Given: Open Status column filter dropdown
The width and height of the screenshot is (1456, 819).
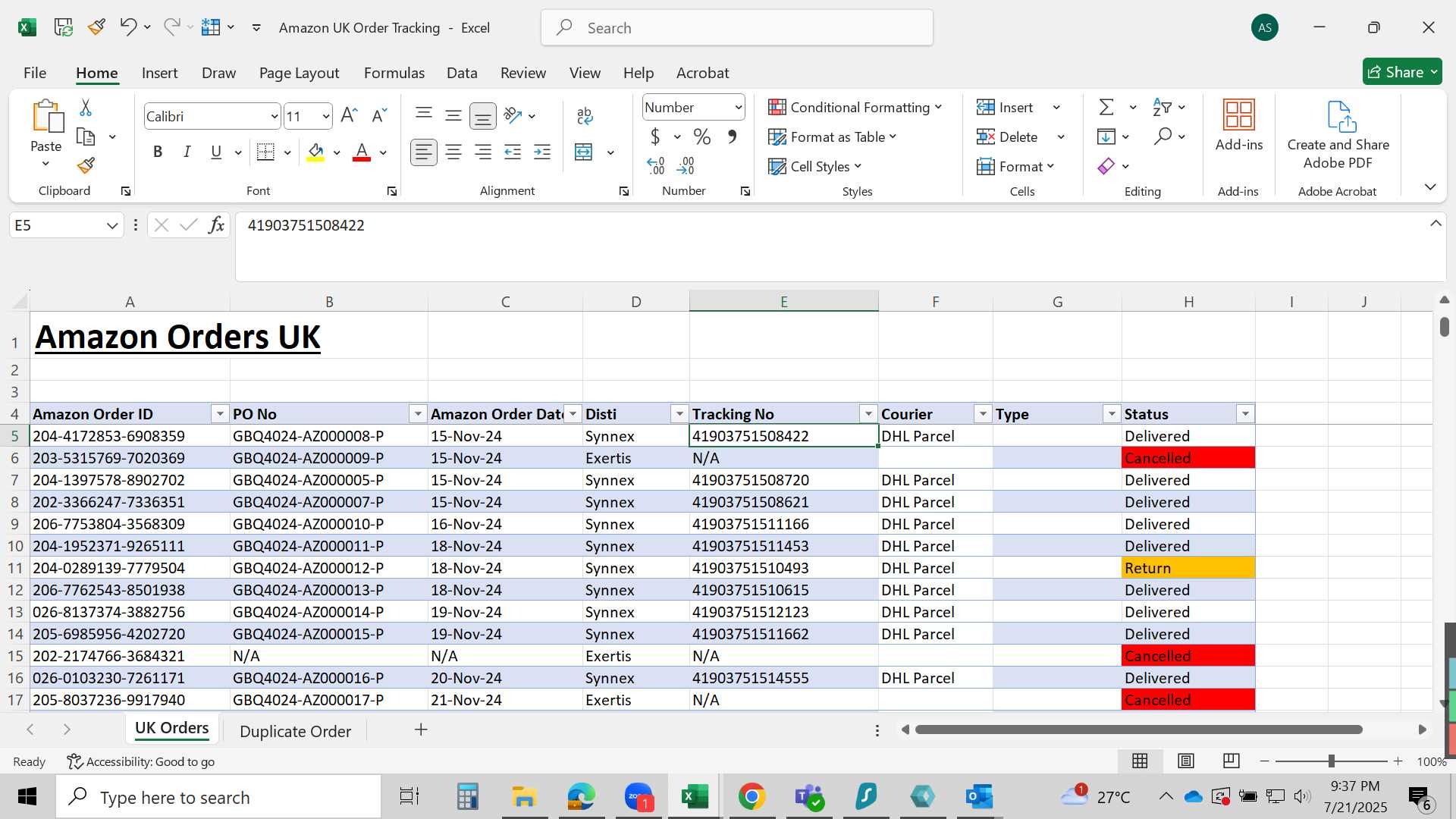Looking at the screenshot, I should (x=1245, y=414).
